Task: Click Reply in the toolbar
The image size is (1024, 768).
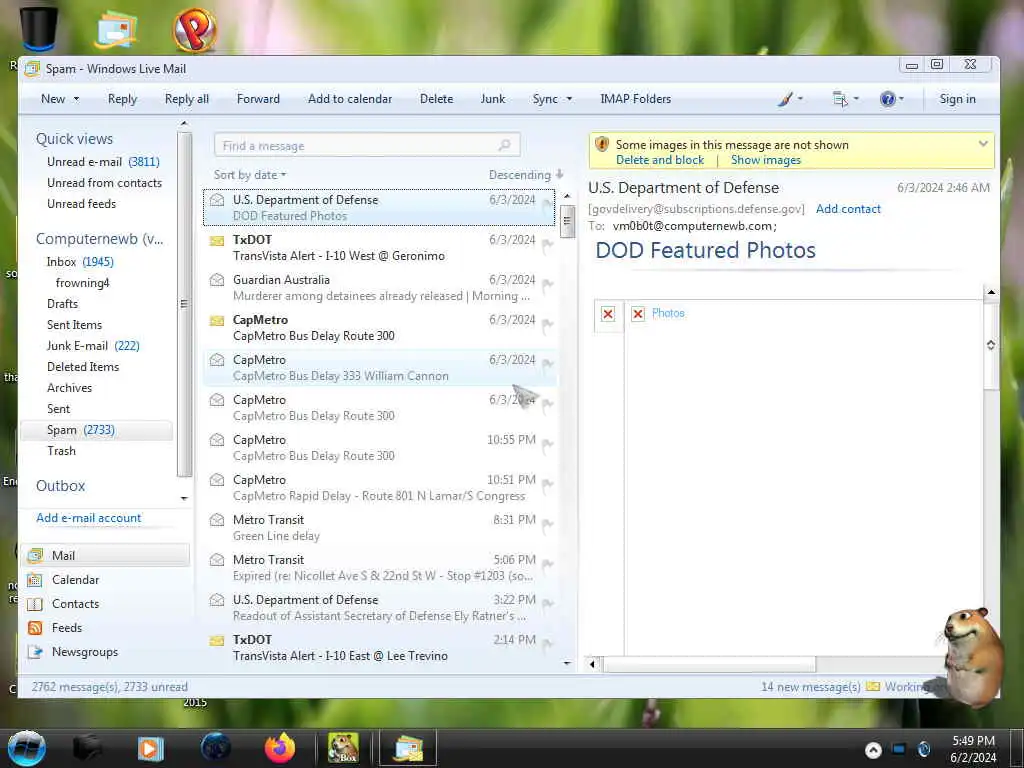Action: pyautogui.click(x=122, y=99)
